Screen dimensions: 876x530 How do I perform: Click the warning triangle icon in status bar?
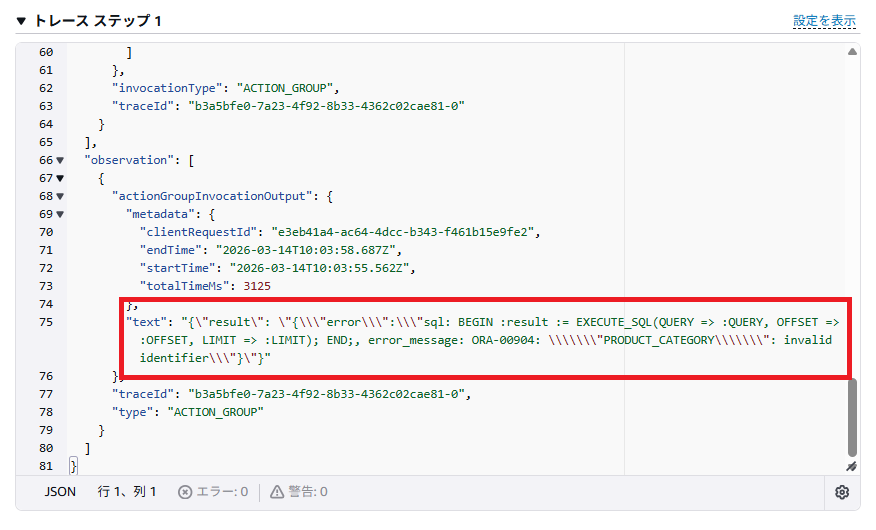(277, 492)
